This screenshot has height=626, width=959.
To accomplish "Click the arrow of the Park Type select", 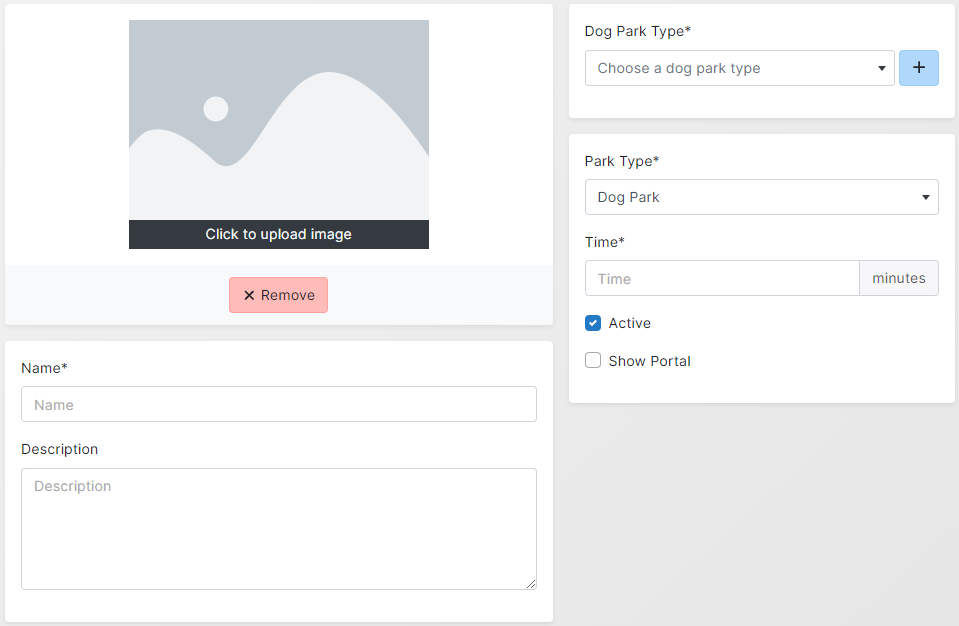I will click(x=925, y=198).
